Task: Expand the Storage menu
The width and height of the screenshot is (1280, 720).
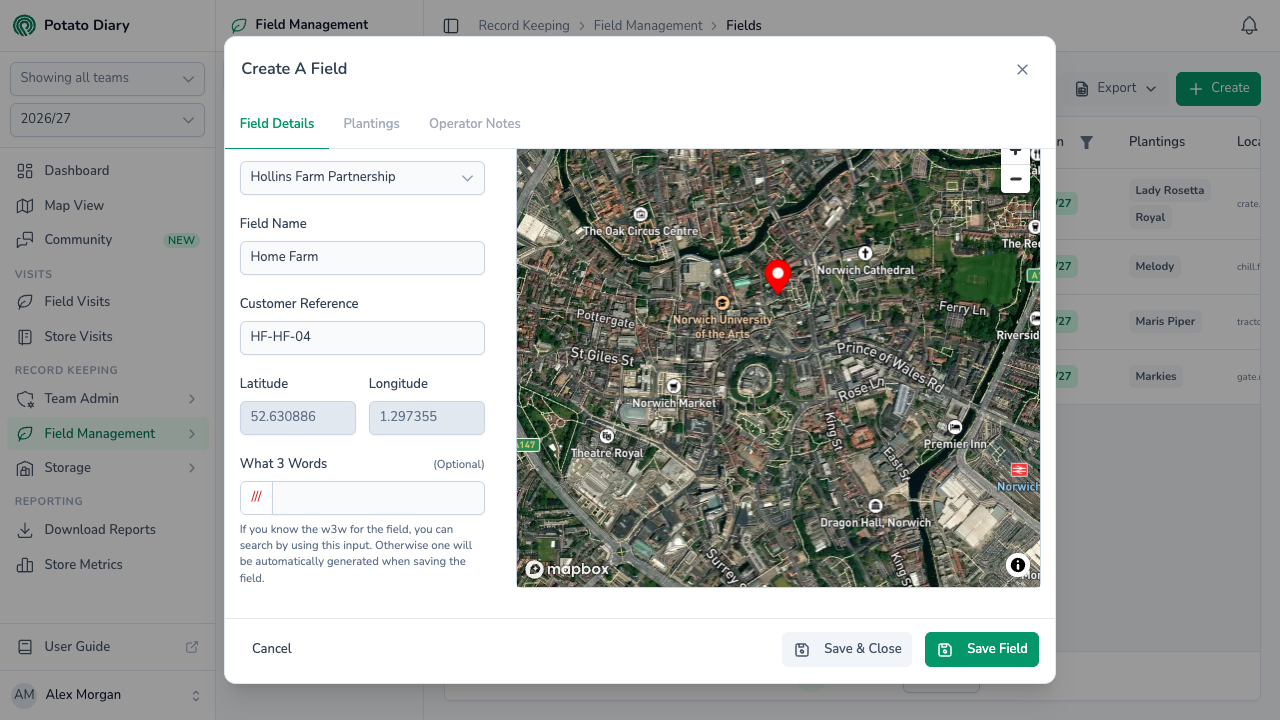Action: (108, 468)
